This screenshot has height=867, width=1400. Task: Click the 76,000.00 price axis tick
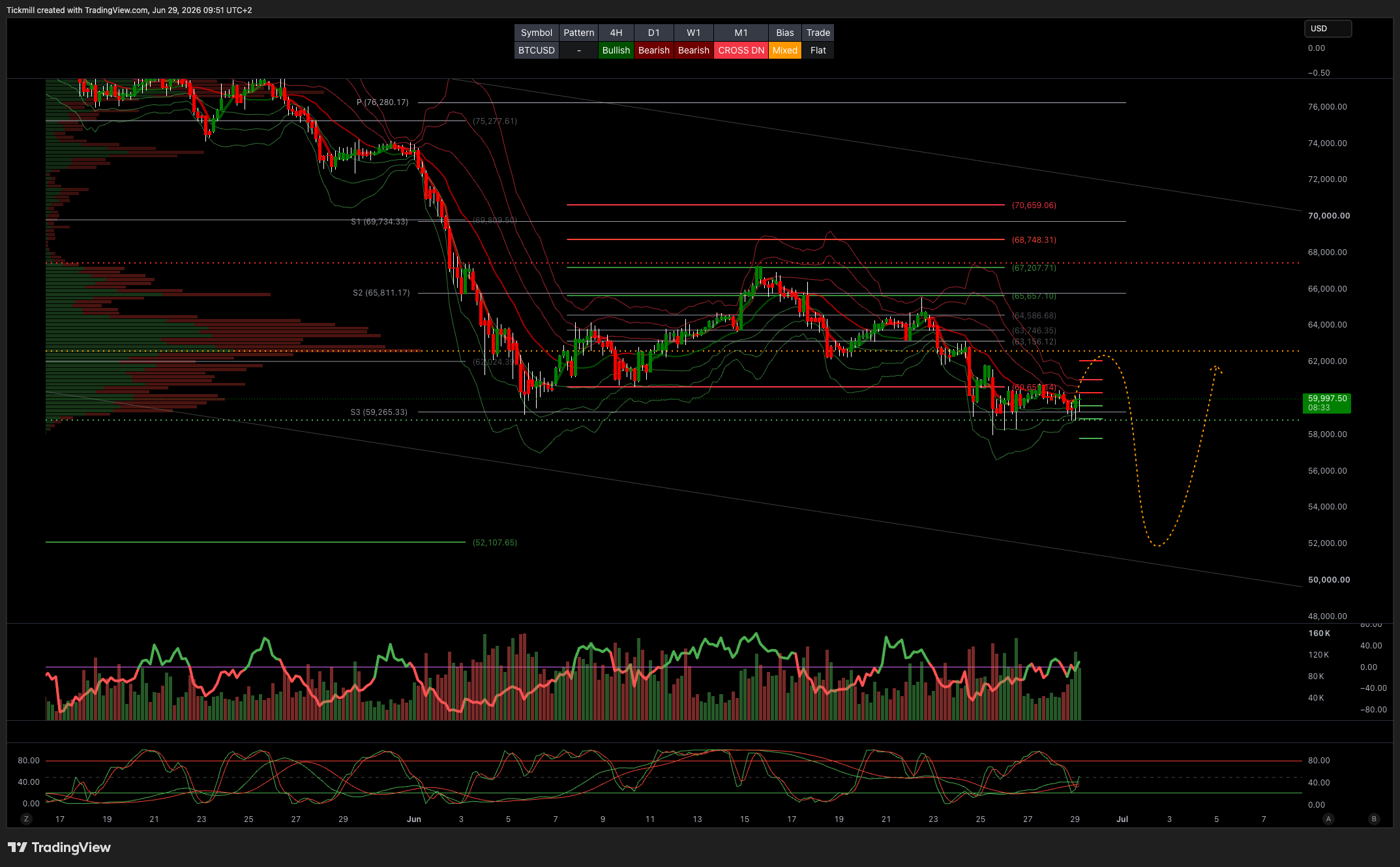coord(1327,107)
